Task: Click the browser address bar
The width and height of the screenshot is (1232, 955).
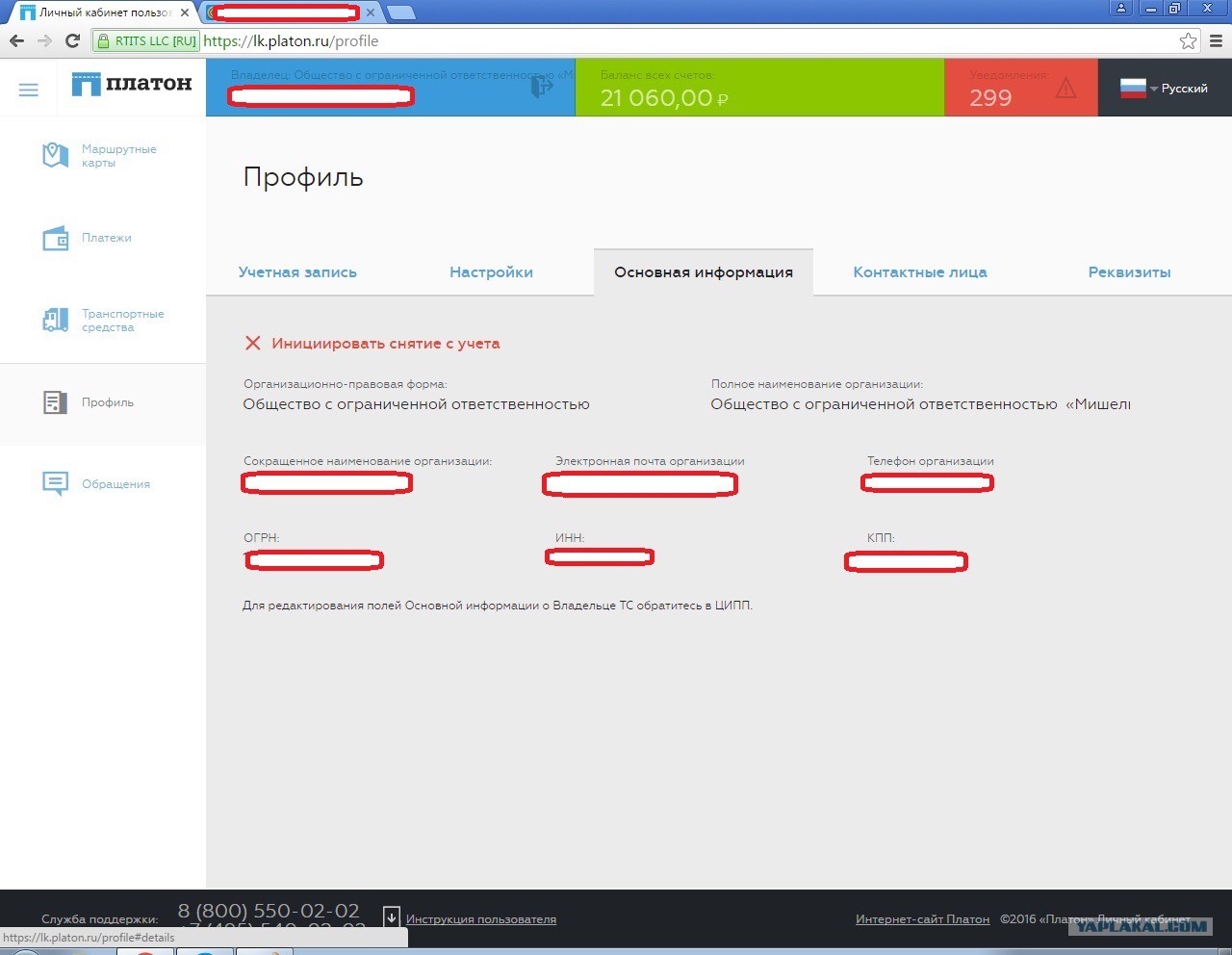Action: [674, 41]
